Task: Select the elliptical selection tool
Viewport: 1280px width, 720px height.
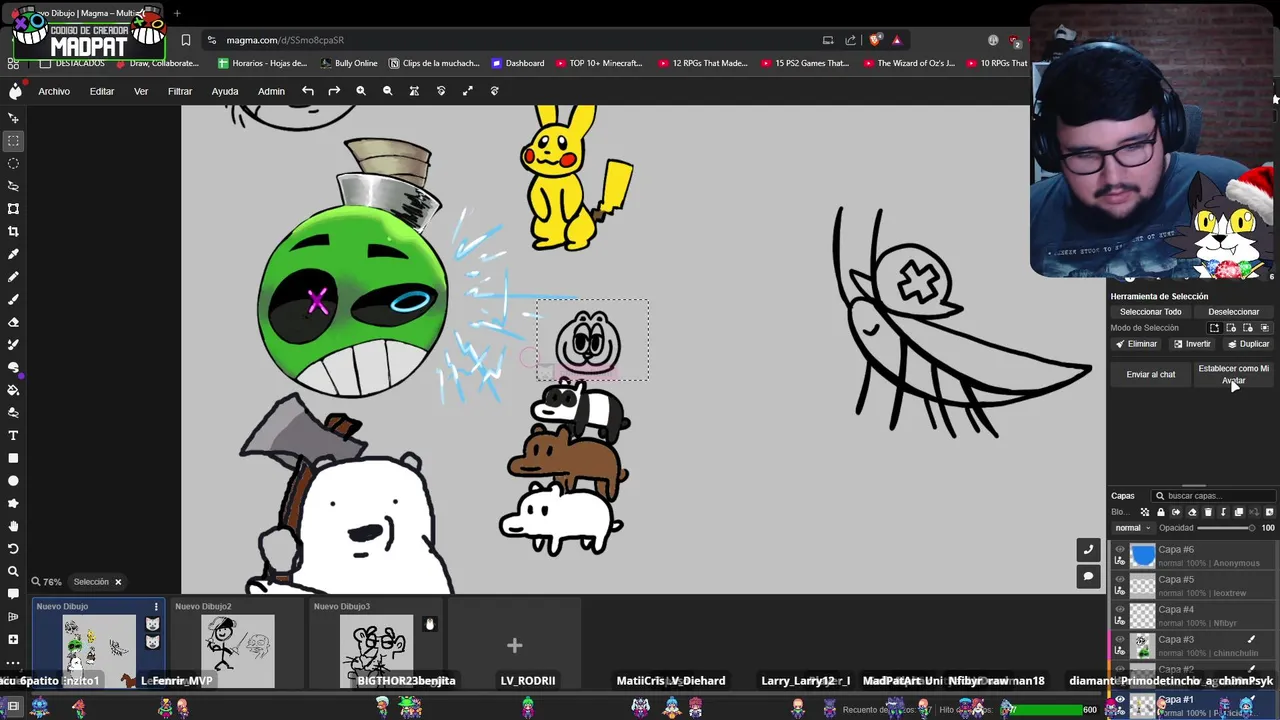Action: (x=14, y=163)
